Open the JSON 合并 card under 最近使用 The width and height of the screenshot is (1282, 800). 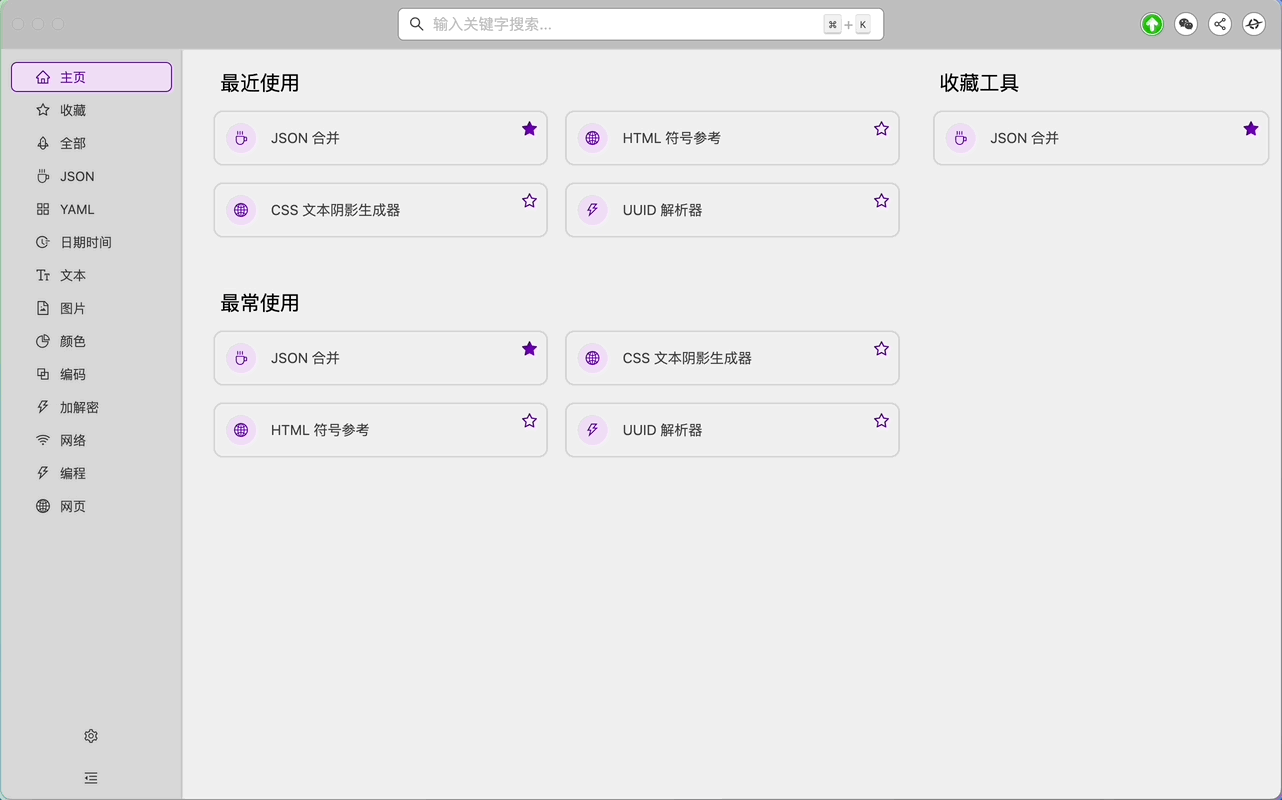(x=380, y=138)
